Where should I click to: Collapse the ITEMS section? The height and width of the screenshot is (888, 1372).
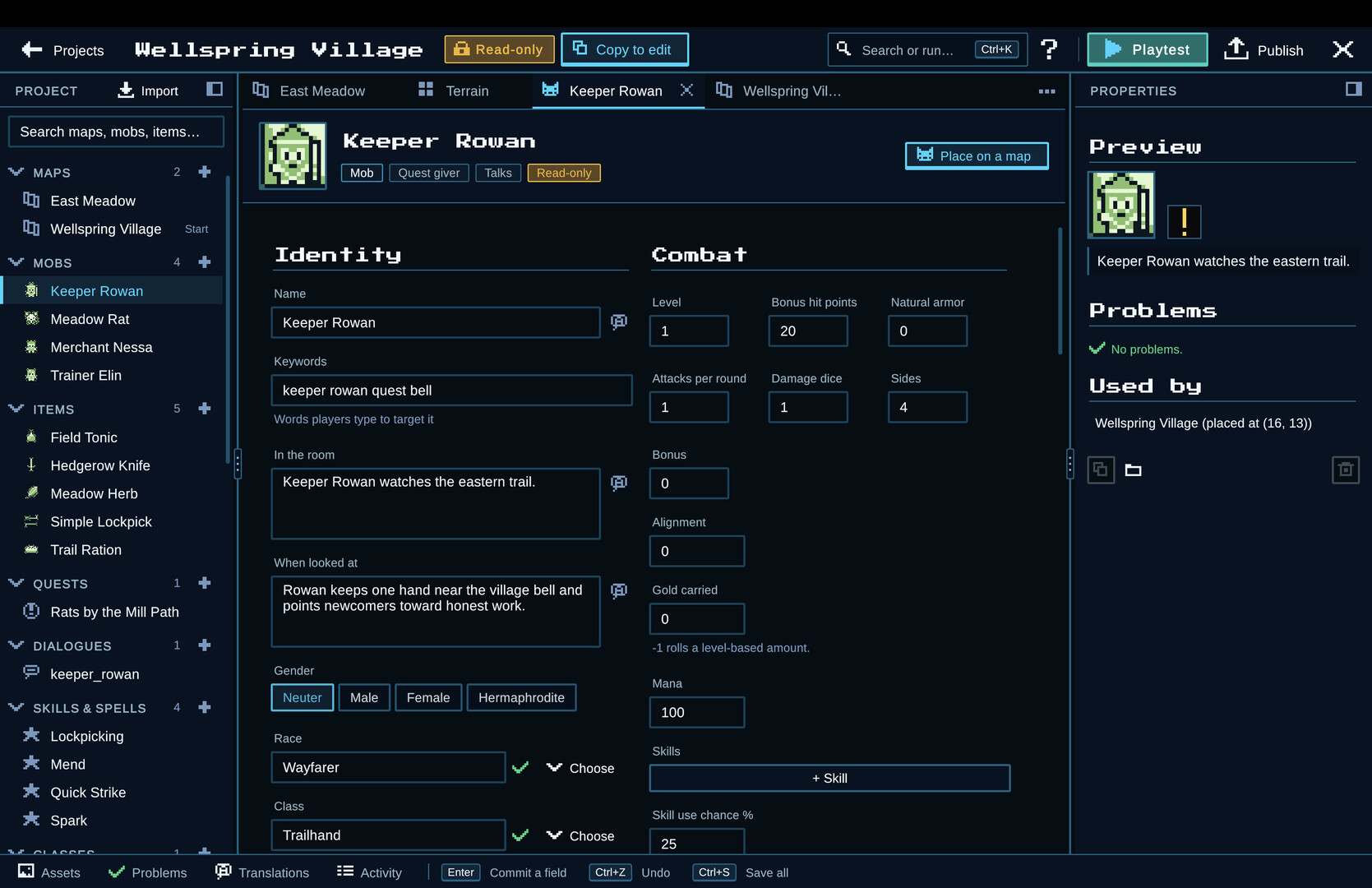(16, 409)
